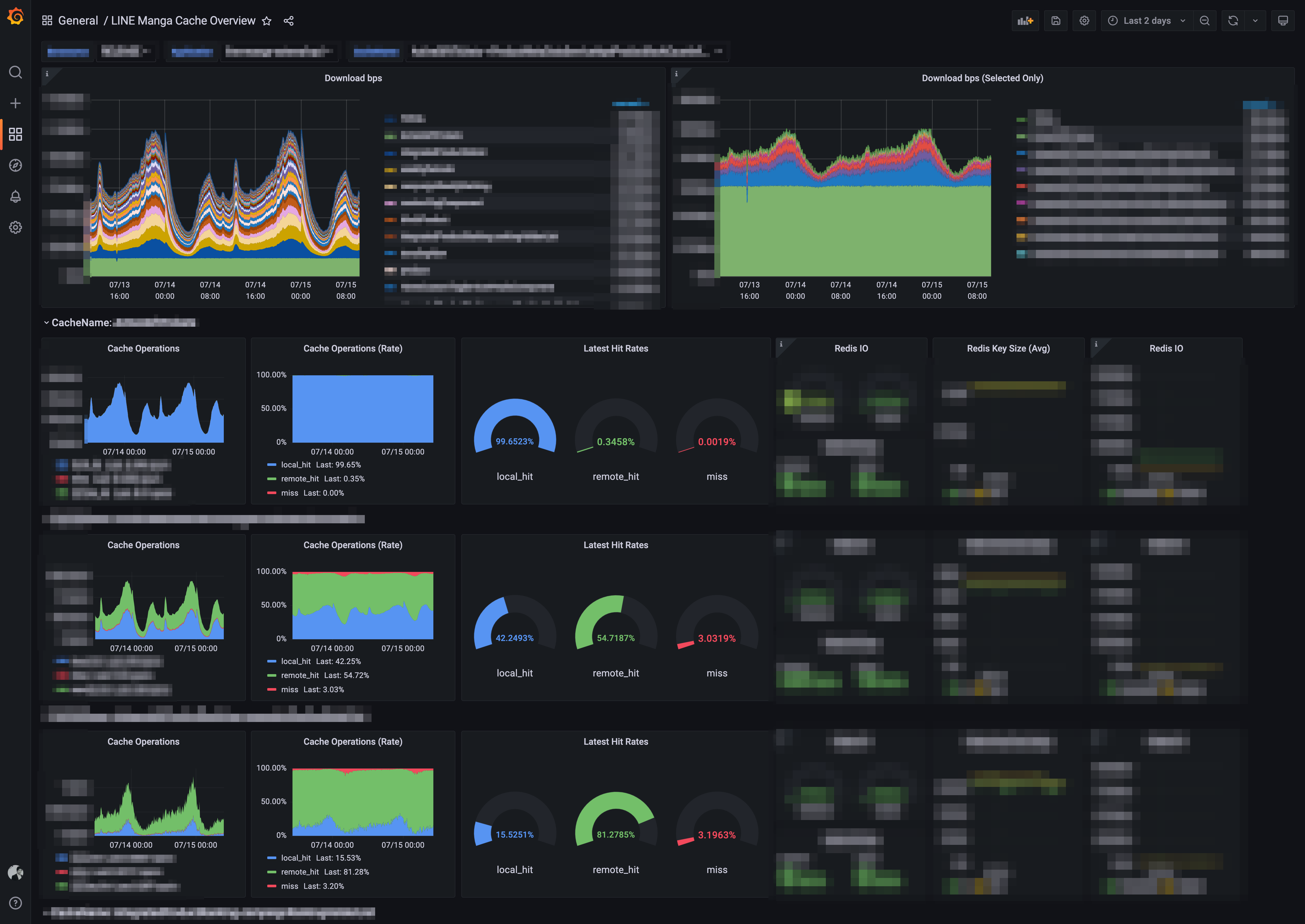Screen dimensions: 1305x924
Task: Collapse the CacheName row
Action: click(47, 323)
